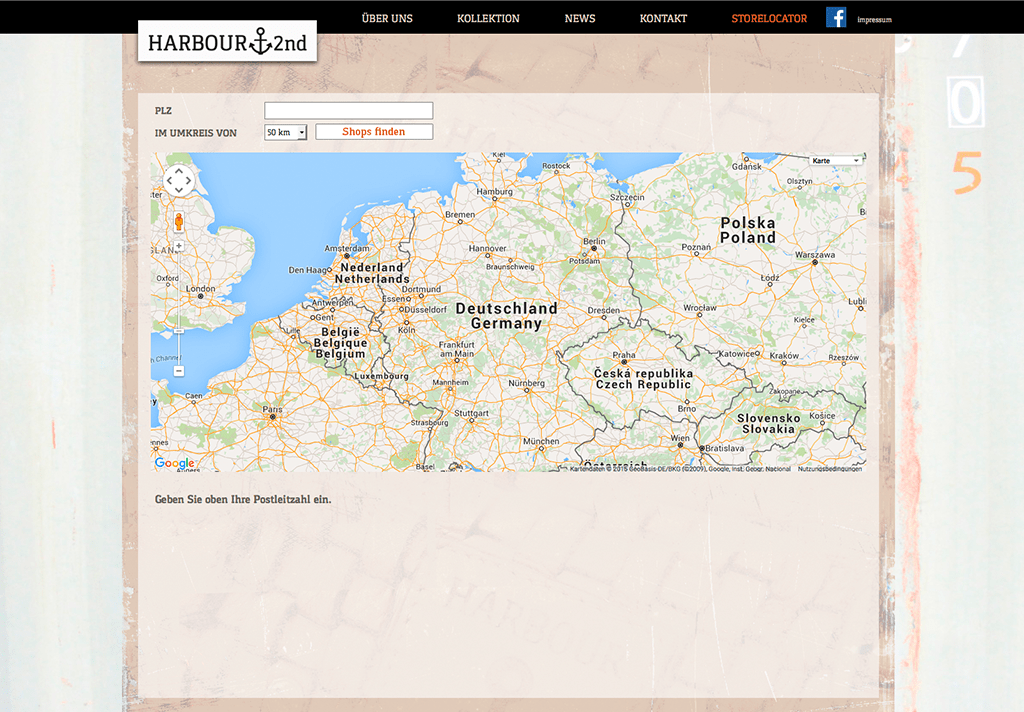Click the Google logo on the map
1024x712 pixels.
coord(174,463)
